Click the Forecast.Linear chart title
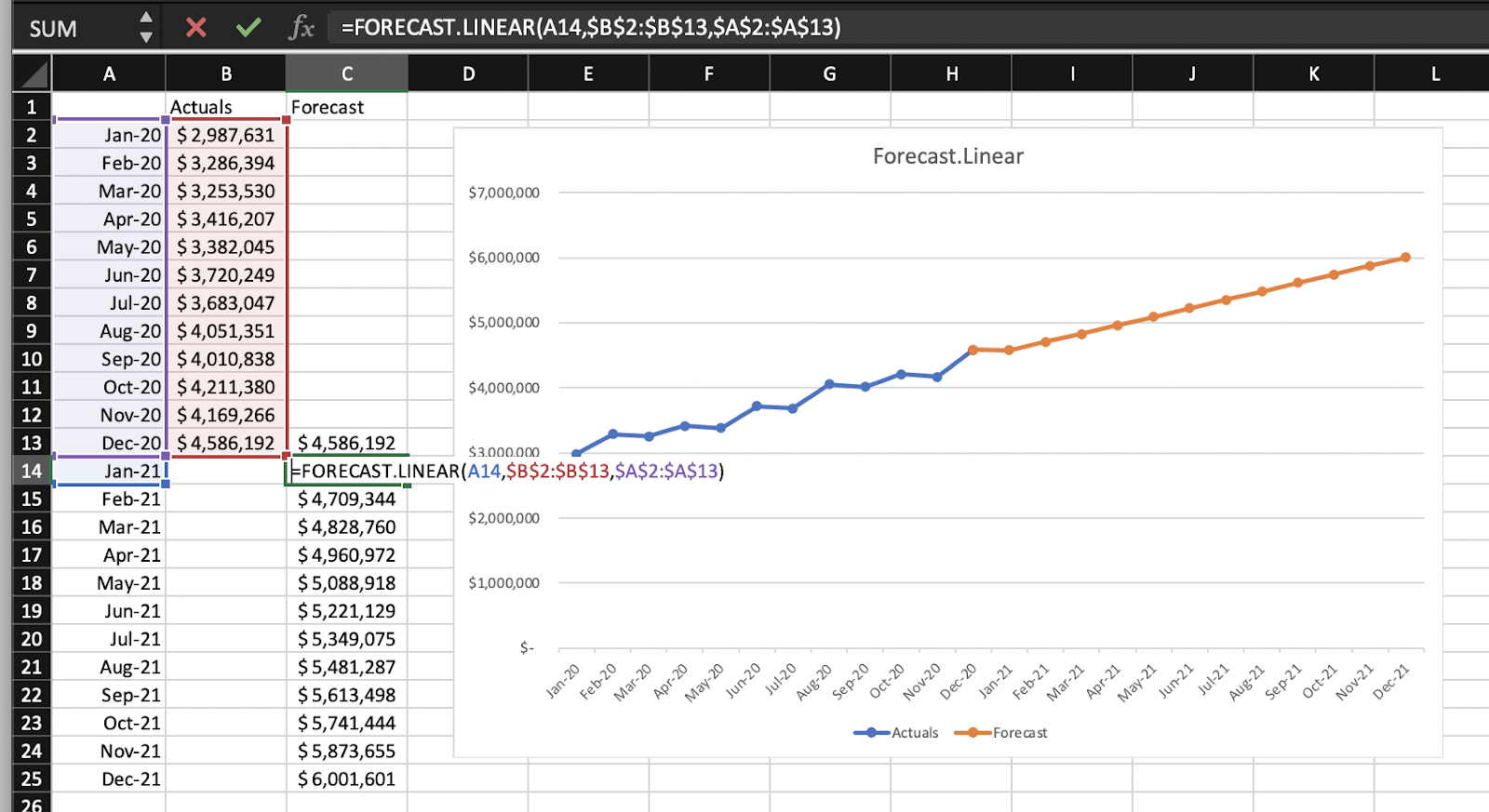The width and height of the screenshot is (1489, 812). [x=947, y=156]
